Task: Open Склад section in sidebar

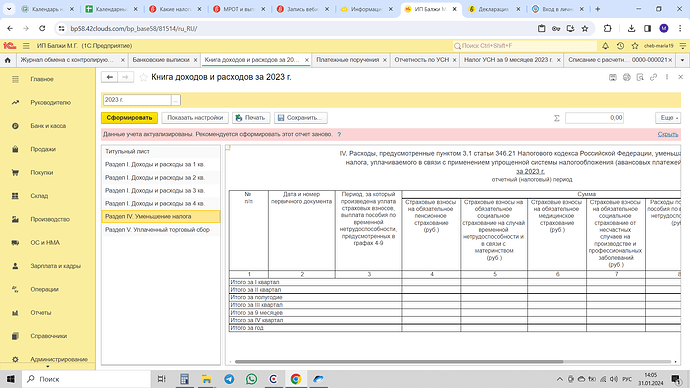Action: (x=39, y=196)
